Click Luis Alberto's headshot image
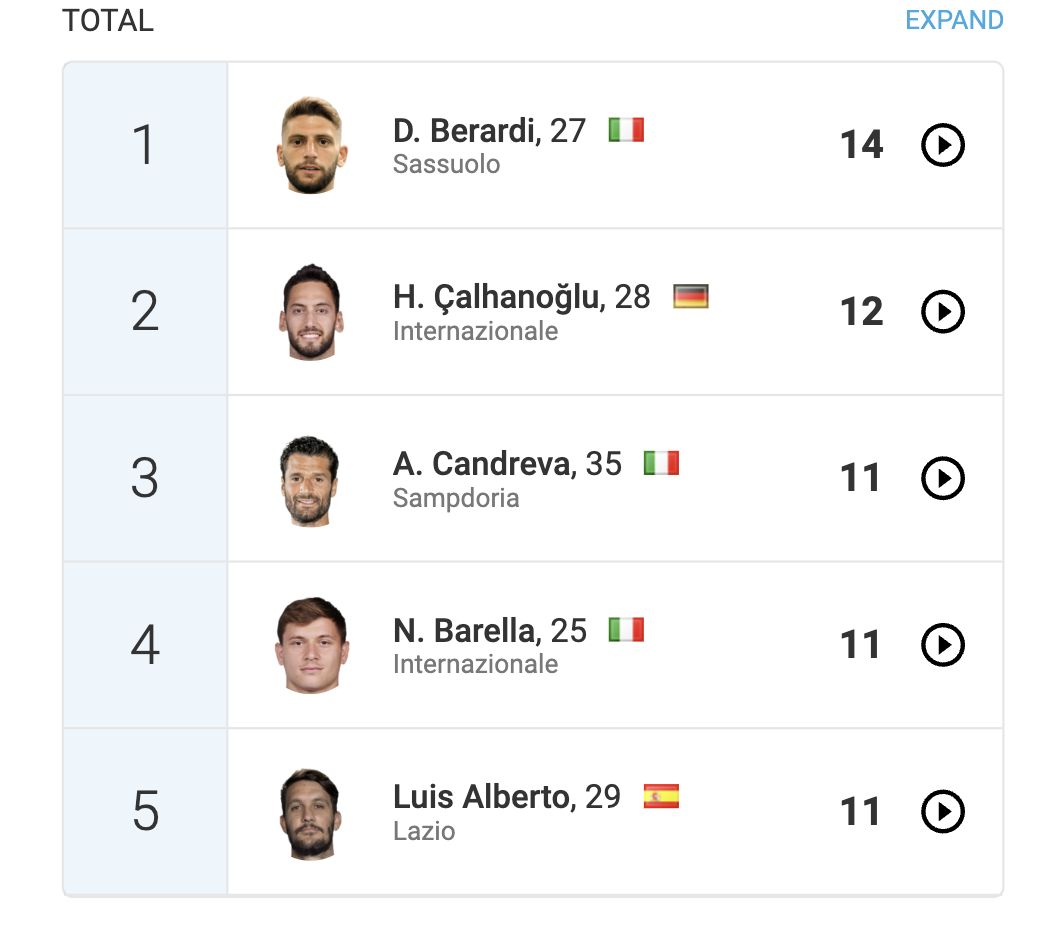Screen dimensions: 1048x932 tap(311, 814)
